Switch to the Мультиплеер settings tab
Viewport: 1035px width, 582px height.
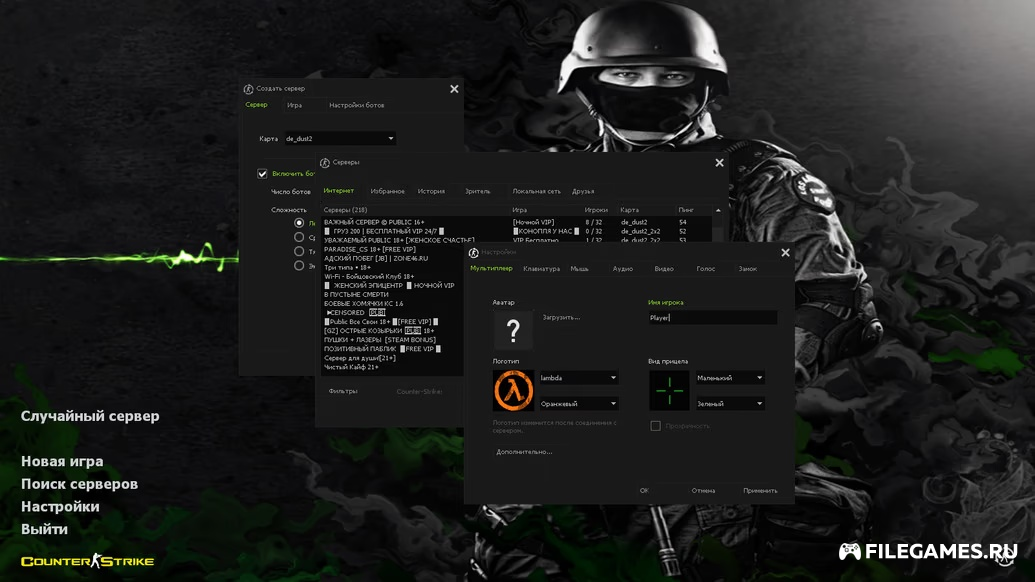[x=491, y=269]
